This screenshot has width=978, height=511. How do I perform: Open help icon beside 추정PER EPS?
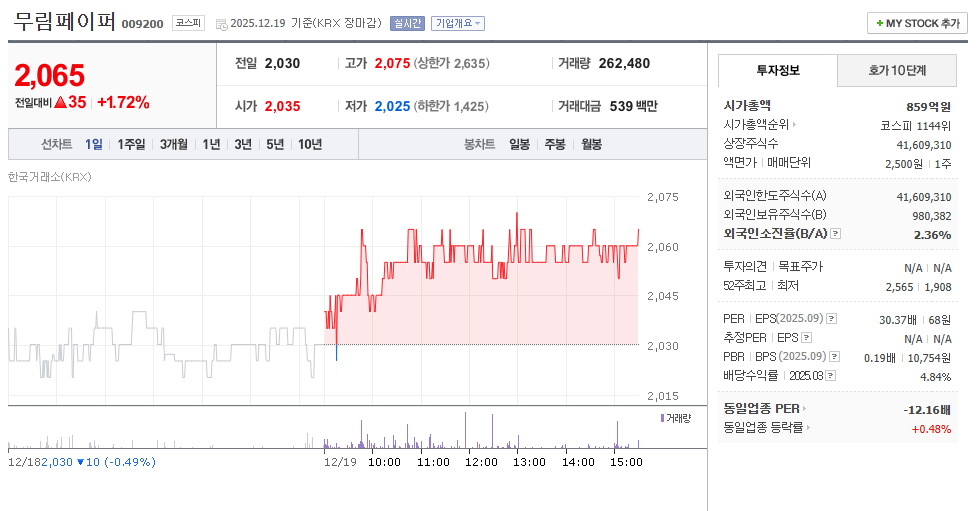pyautogui.click(x=806, y=338)
